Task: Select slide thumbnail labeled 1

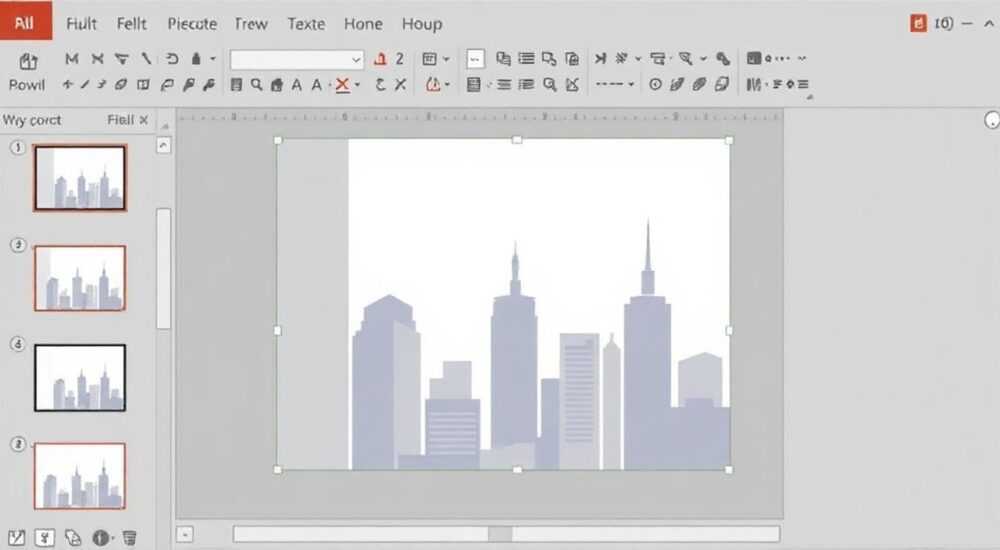Action: coord(80,177)
